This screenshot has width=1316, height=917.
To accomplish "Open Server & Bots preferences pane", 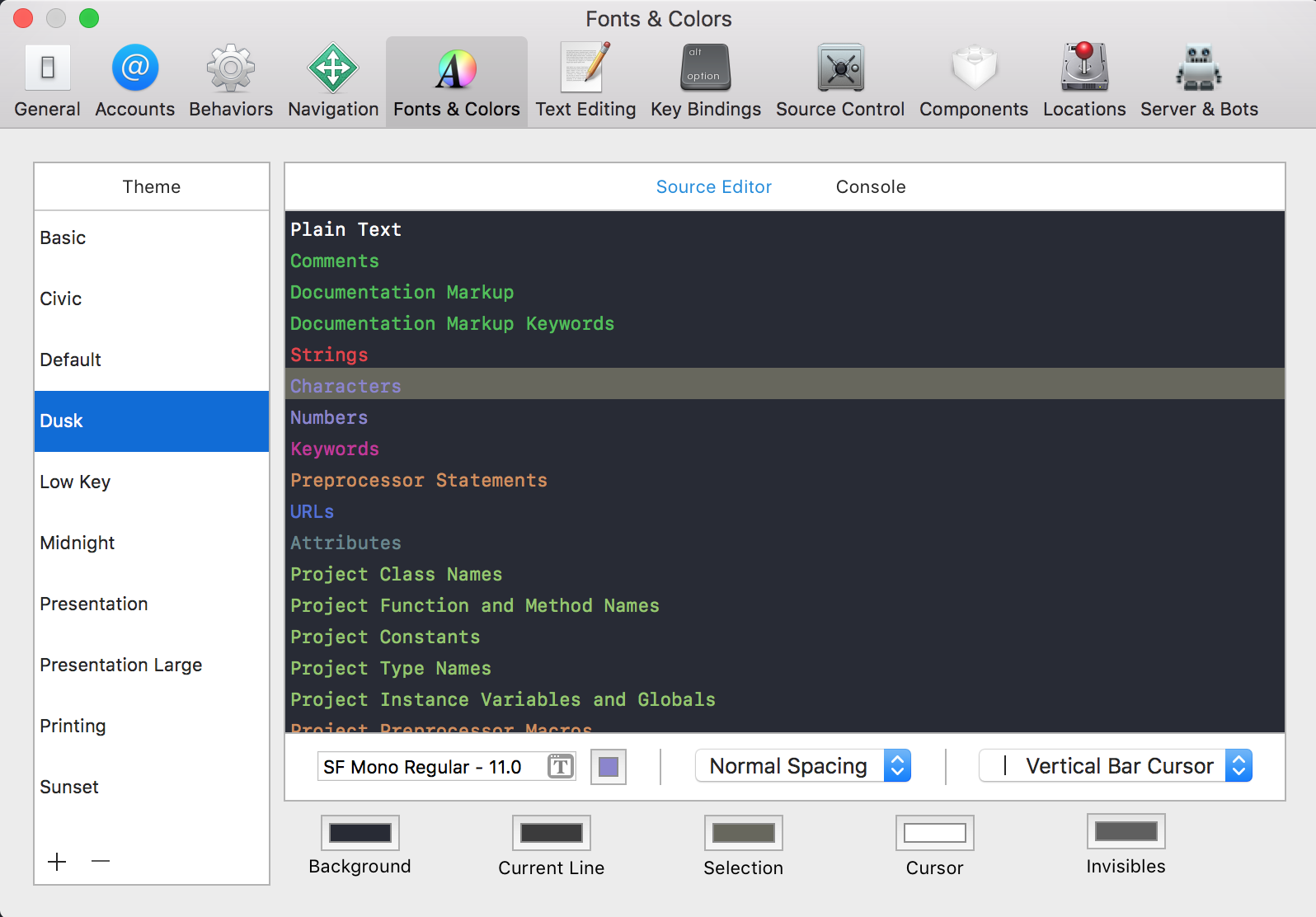I will 1199,82.
